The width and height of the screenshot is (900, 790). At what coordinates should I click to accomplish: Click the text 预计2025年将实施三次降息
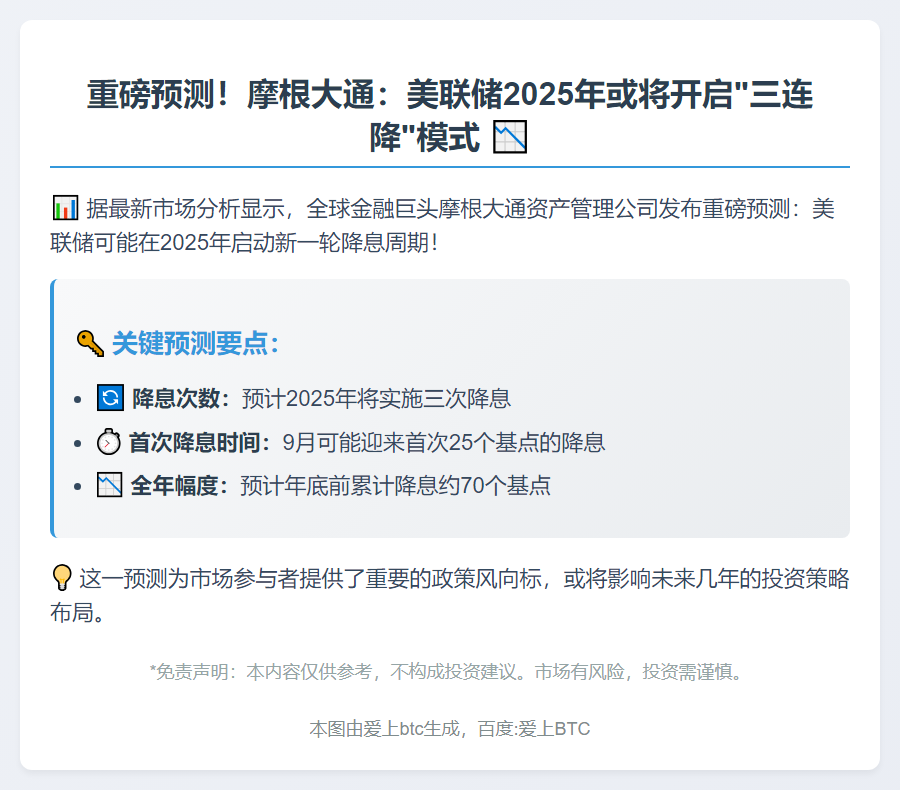[376, 398]
